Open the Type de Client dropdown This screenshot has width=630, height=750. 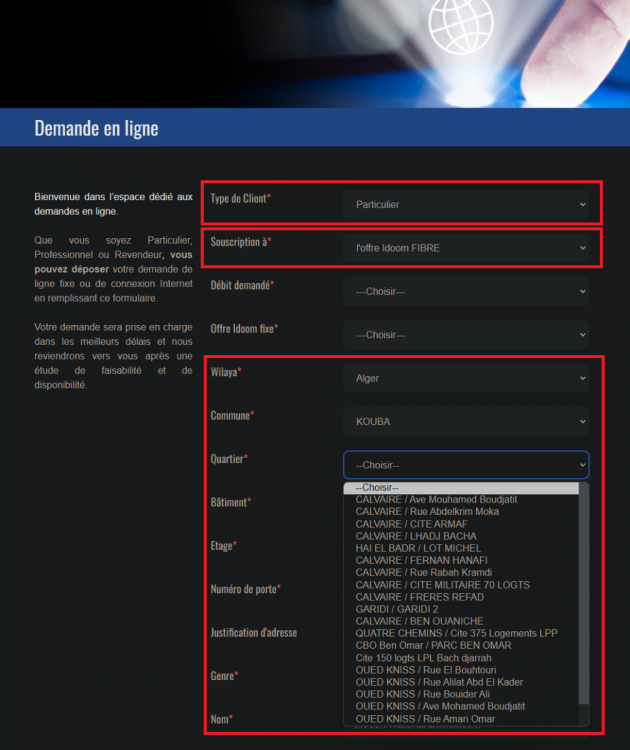pyautogui.click(x=466, y=204)
